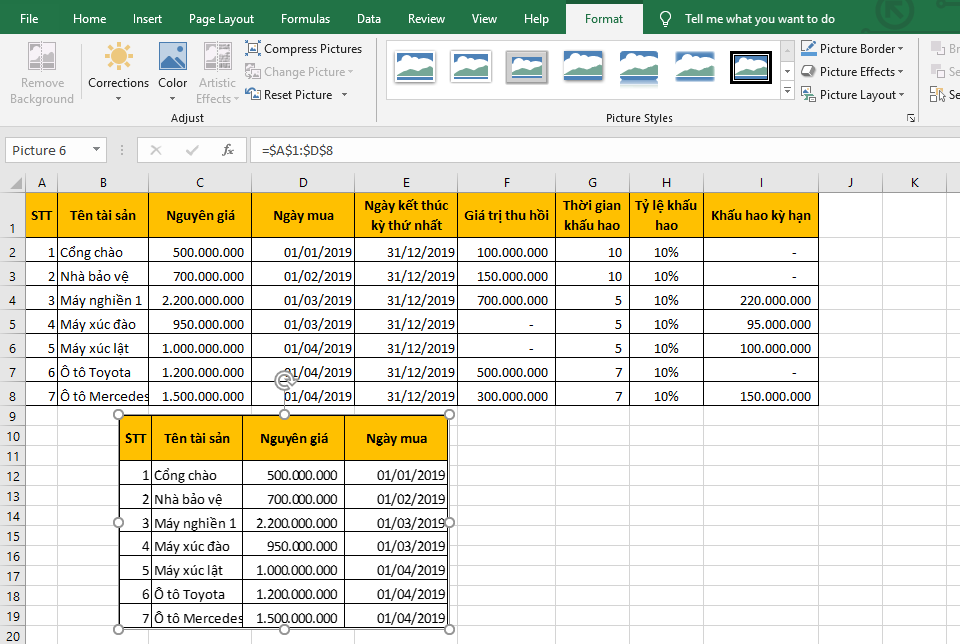The width and height of the screenshot is (960, 644).
Task: Switch to the Page Layout tab
Action: point(221,19)
